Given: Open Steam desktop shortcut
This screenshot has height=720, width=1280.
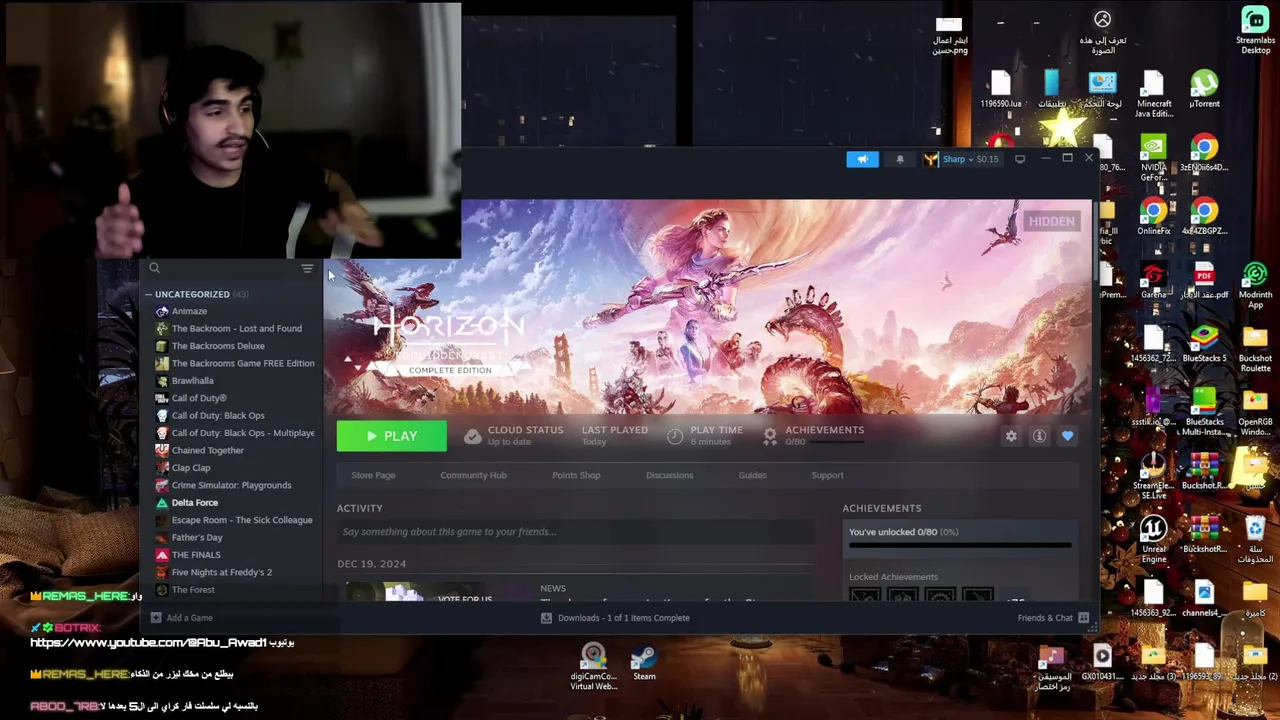Looking at the screenshot, I should (644, 662).
